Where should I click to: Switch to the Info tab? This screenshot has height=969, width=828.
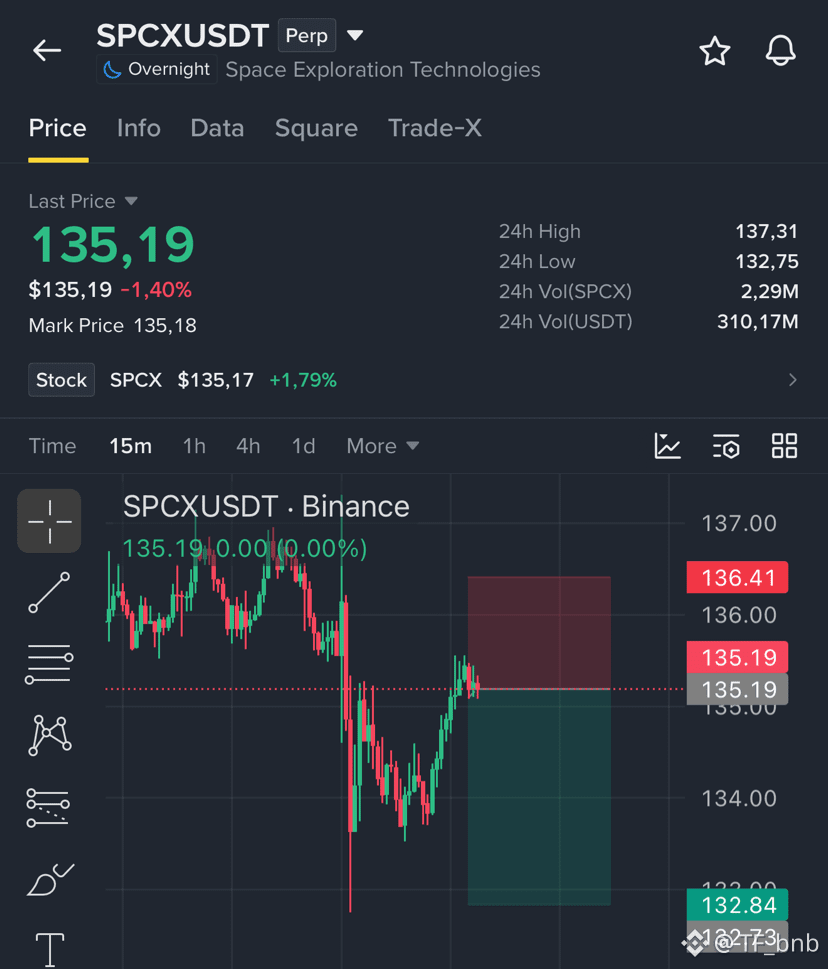coord(138,129)
